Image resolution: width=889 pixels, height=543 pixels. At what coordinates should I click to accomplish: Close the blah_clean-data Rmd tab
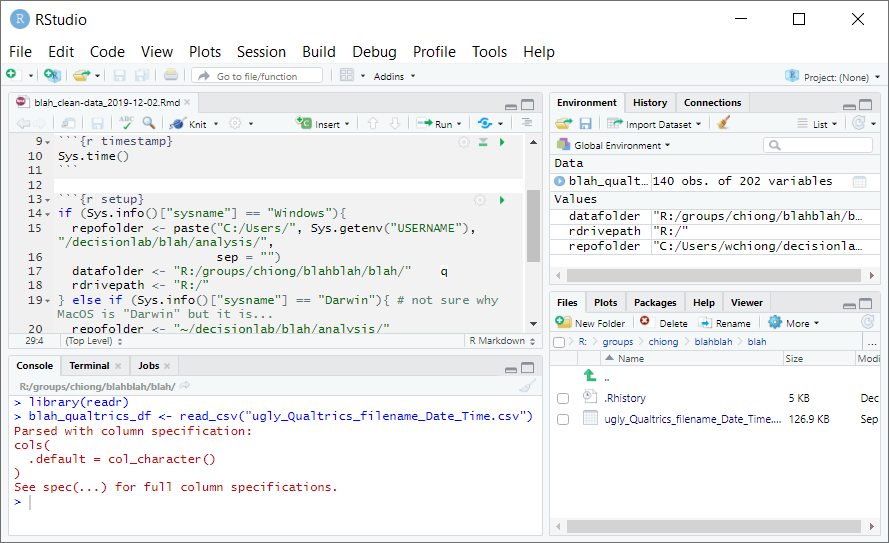coord(187,102)
